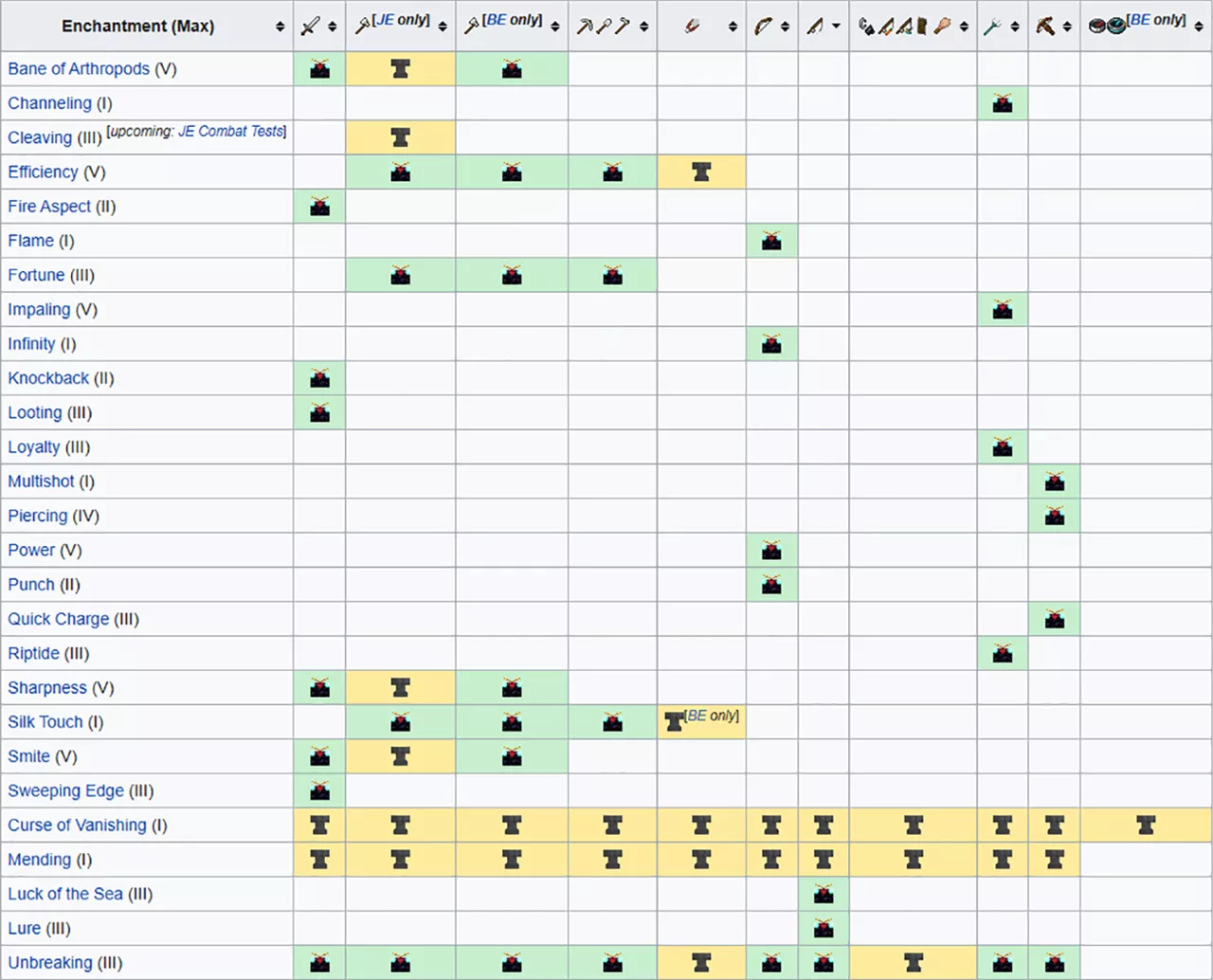Viewport: 1213px width, 980px height.
Task: Click the enchanting table icon in Luck of the Sea row
Action: (824, 894)
